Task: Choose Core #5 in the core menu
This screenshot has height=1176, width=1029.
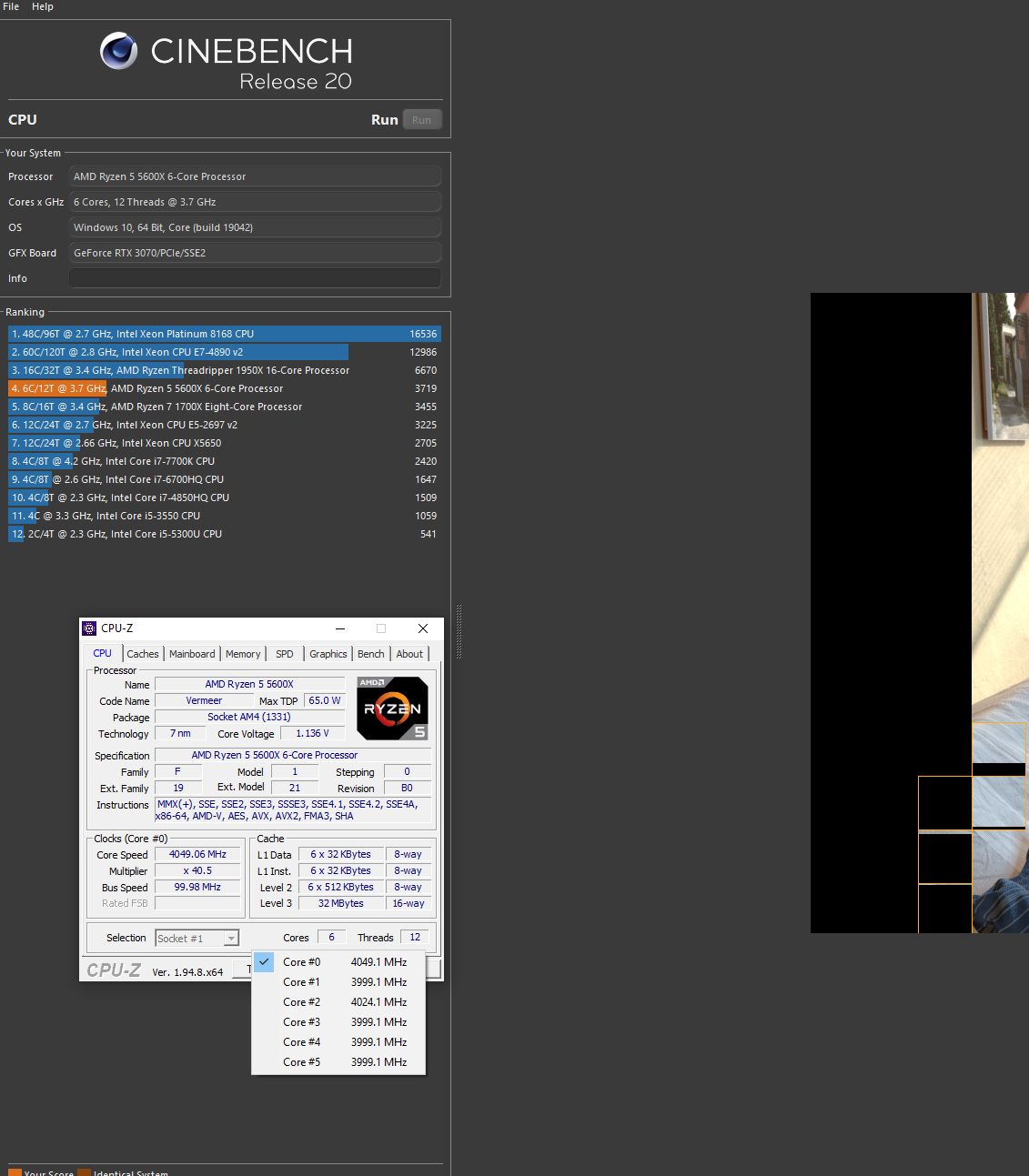Action: 338,1062
